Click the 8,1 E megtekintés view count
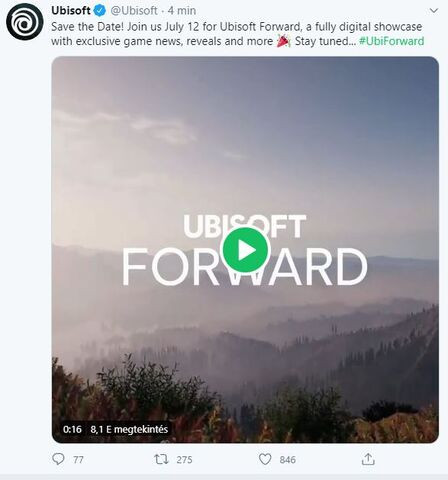This screenshot has height=480, width=448. click(129, 429)
